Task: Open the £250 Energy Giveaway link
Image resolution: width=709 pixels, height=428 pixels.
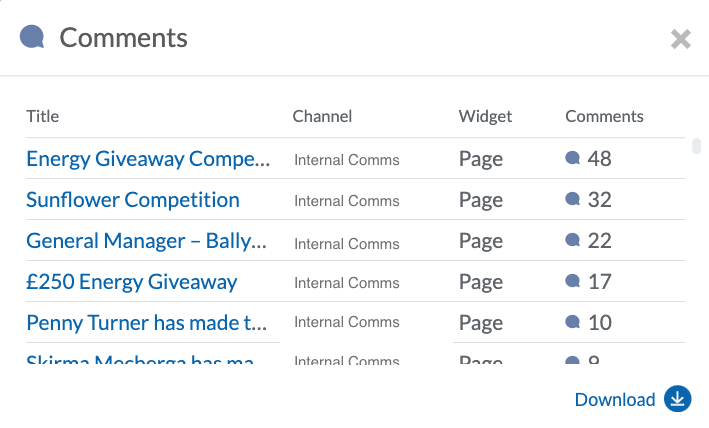Action: [132, 282]
